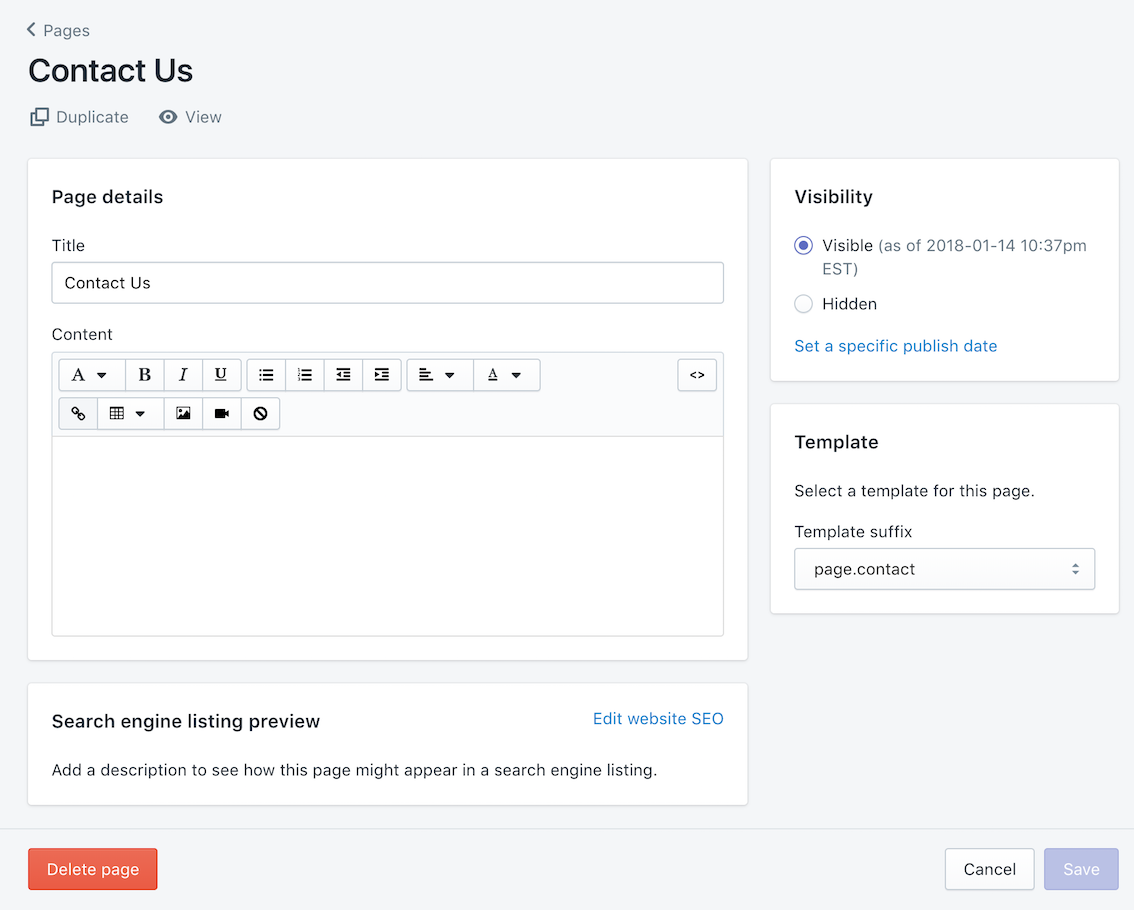Open the Template suffix dropdown
1134x910 pixels.
pyautogui.click(x=944, y=569)
